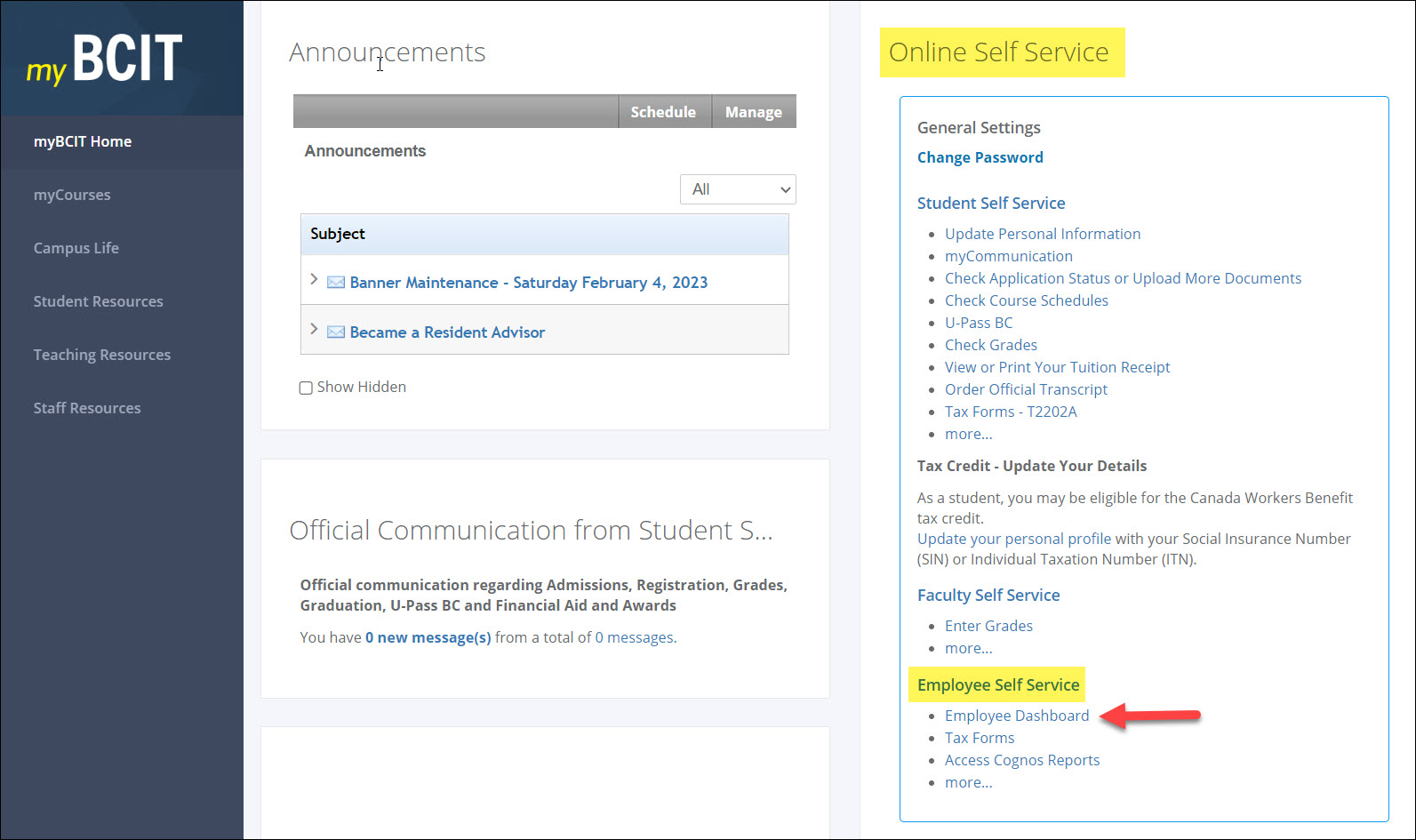1416x840 pixels.
Task: Click the 0 new message(s) link
Action: pos(428,637)
